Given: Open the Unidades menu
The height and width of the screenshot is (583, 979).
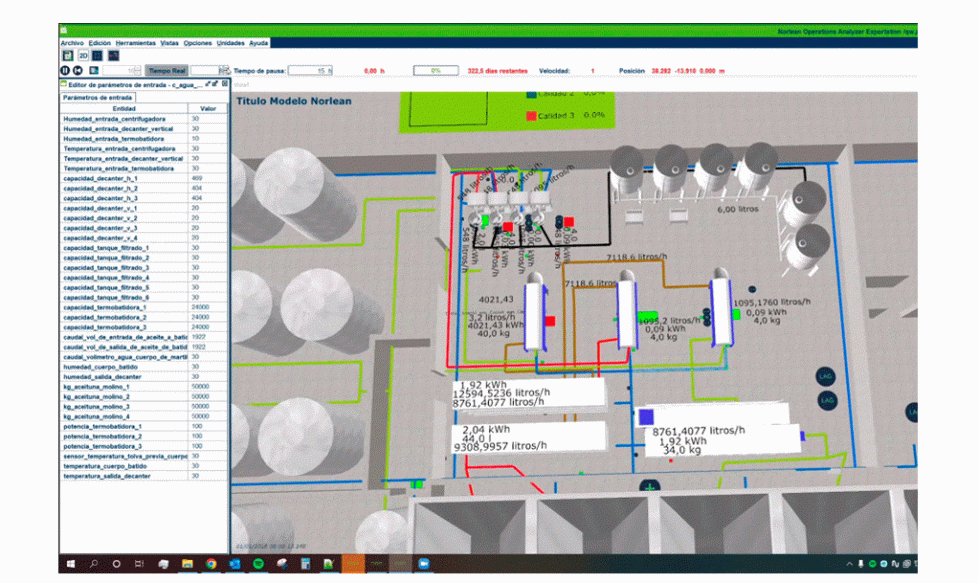Looking at the screenshot, I should tap(230, 43).
